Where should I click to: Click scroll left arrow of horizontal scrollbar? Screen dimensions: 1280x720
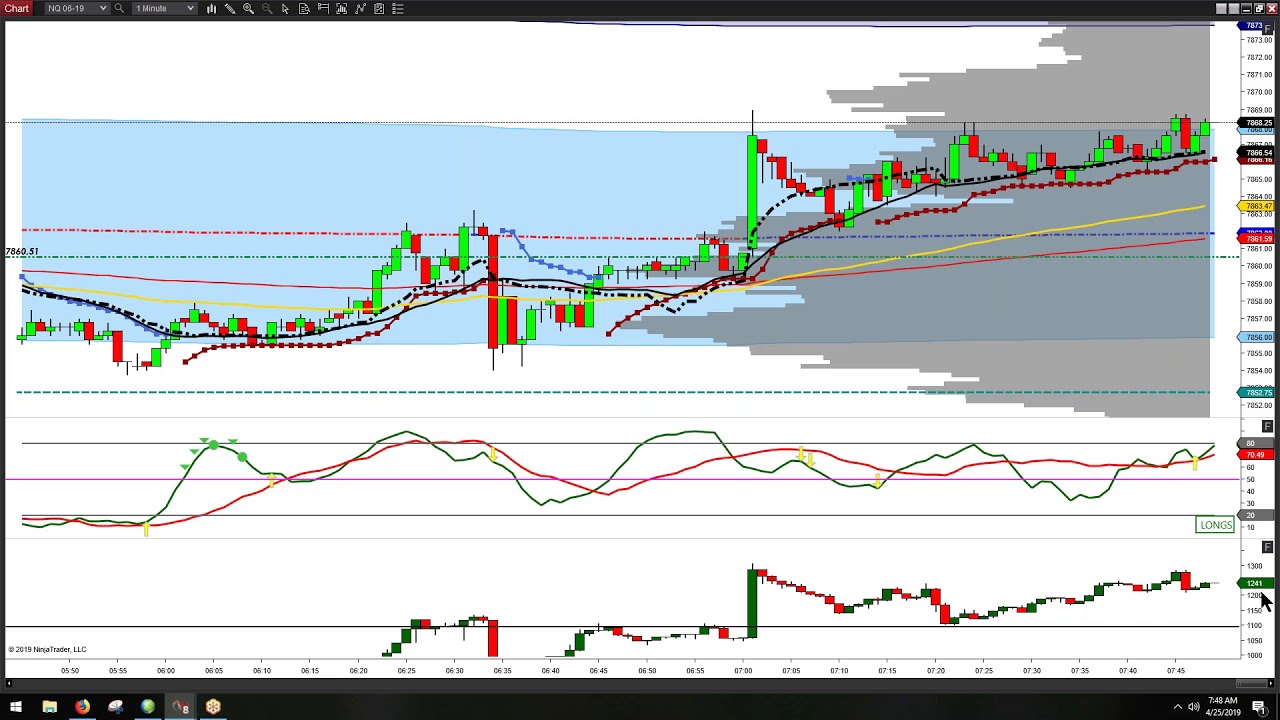(x=9, y=684)
